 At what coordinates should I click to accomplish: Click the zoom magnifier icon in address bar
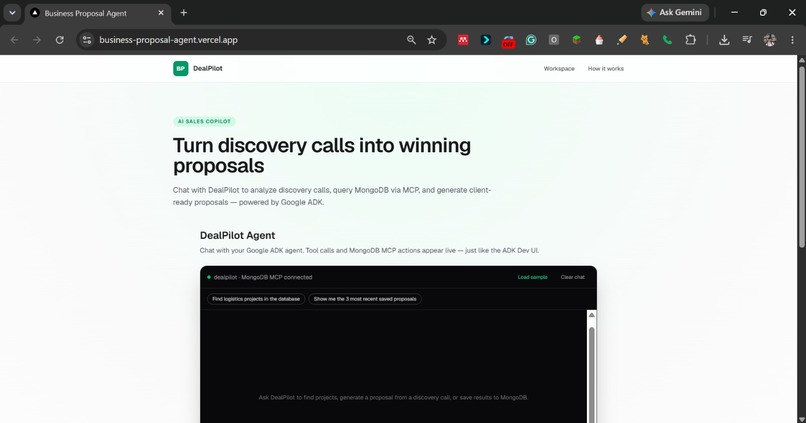tap(411, 40)
